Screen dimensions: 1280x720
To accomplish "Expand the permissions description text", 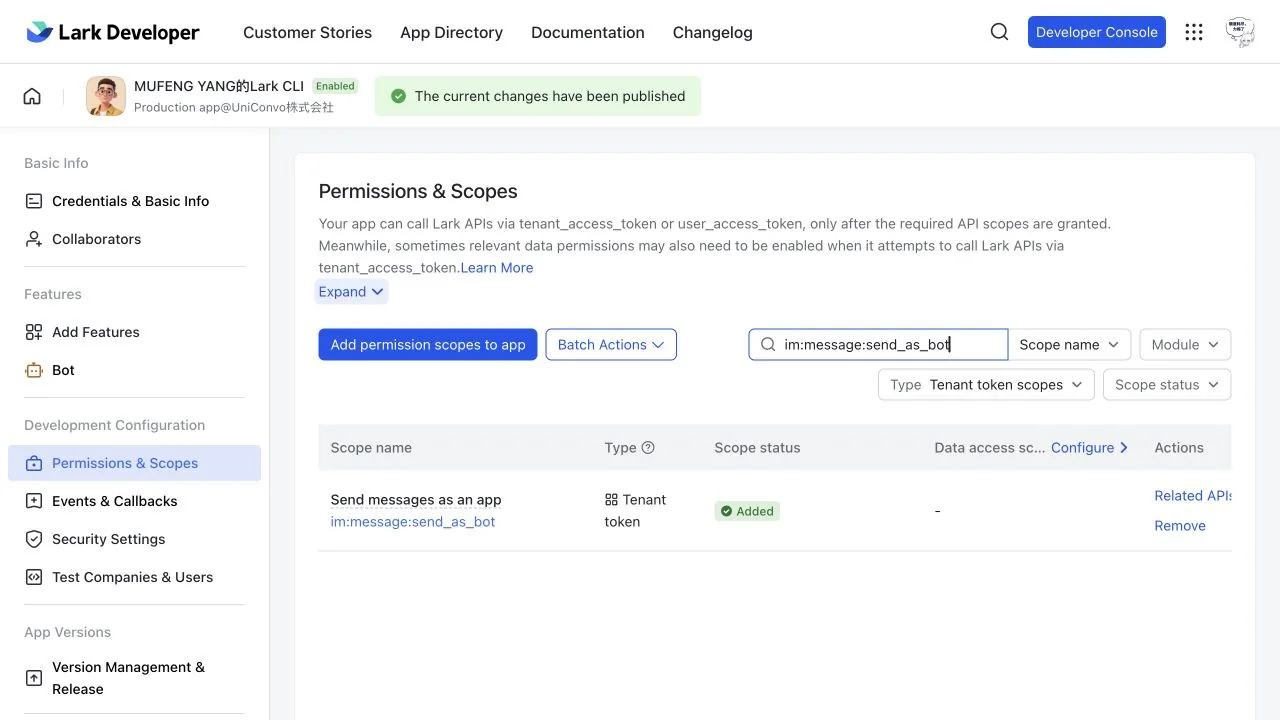I will 351,292.
